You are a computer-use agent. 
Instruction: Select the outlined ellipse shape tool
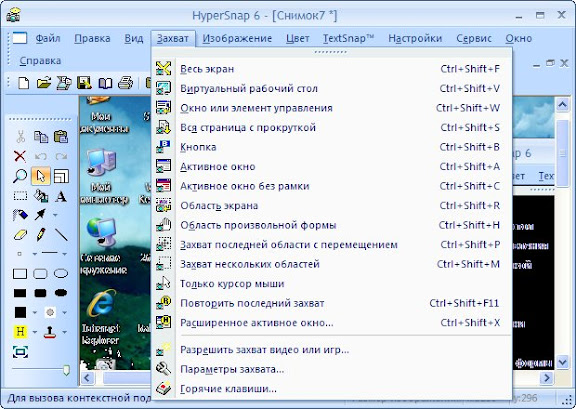61,273
